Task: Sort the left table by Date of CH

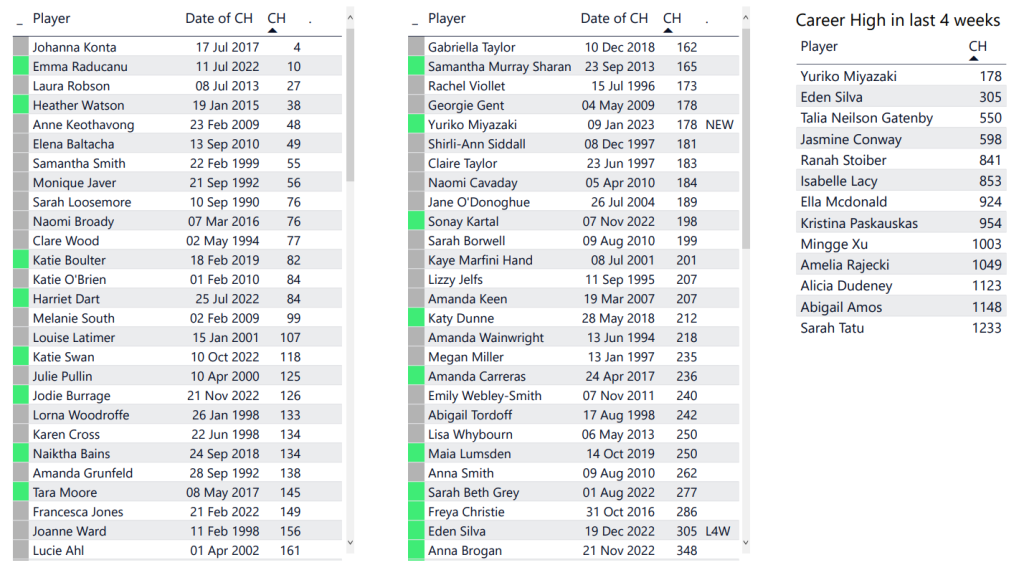Action: 219,19
